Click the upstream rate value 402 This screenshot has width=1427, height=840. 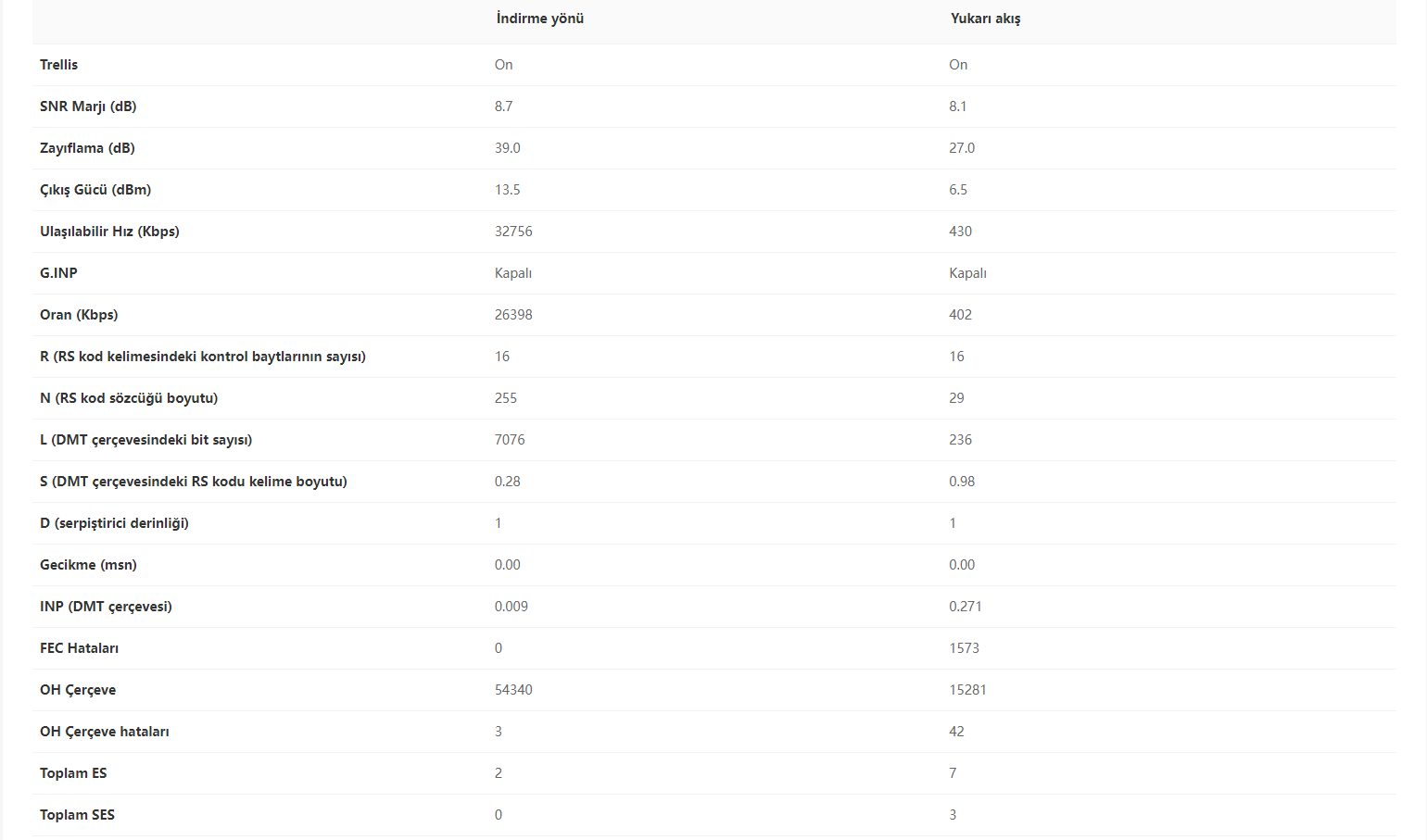(x=960, y=315)
